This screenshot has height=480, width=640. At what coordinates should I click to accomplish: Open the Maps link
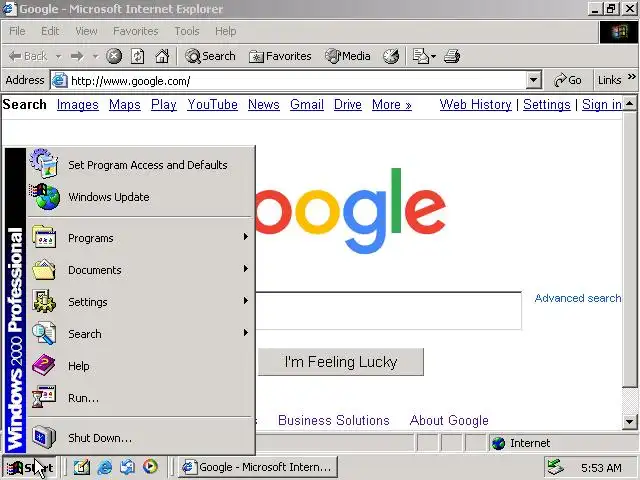click(x=124, y=104)
